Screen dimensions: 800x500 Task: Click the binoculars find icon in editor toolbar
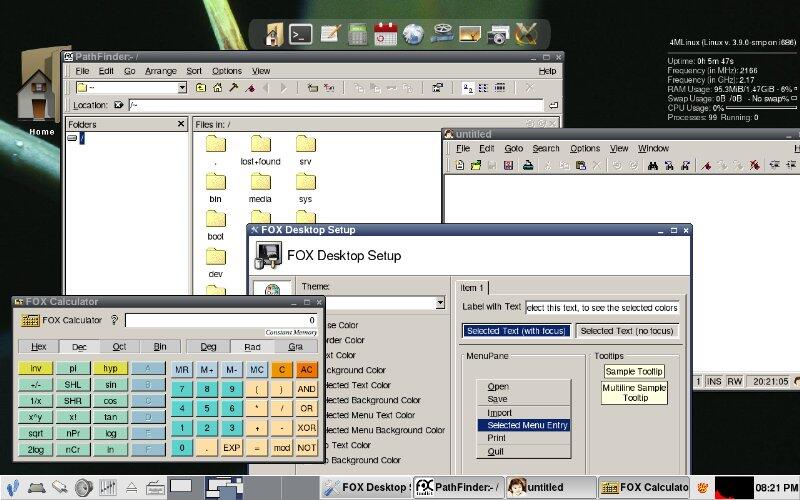pyautogui.click(x=652, y=165)
